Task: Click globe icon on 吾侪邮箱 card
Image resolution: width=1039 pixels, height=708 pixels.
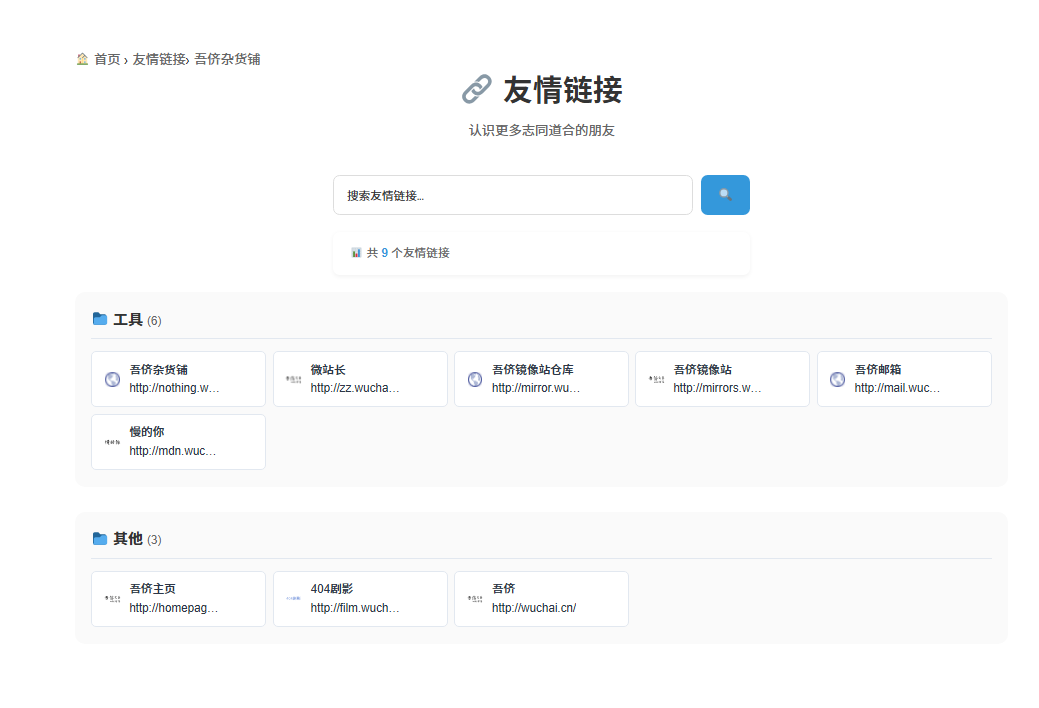Action: click(838, 379)
